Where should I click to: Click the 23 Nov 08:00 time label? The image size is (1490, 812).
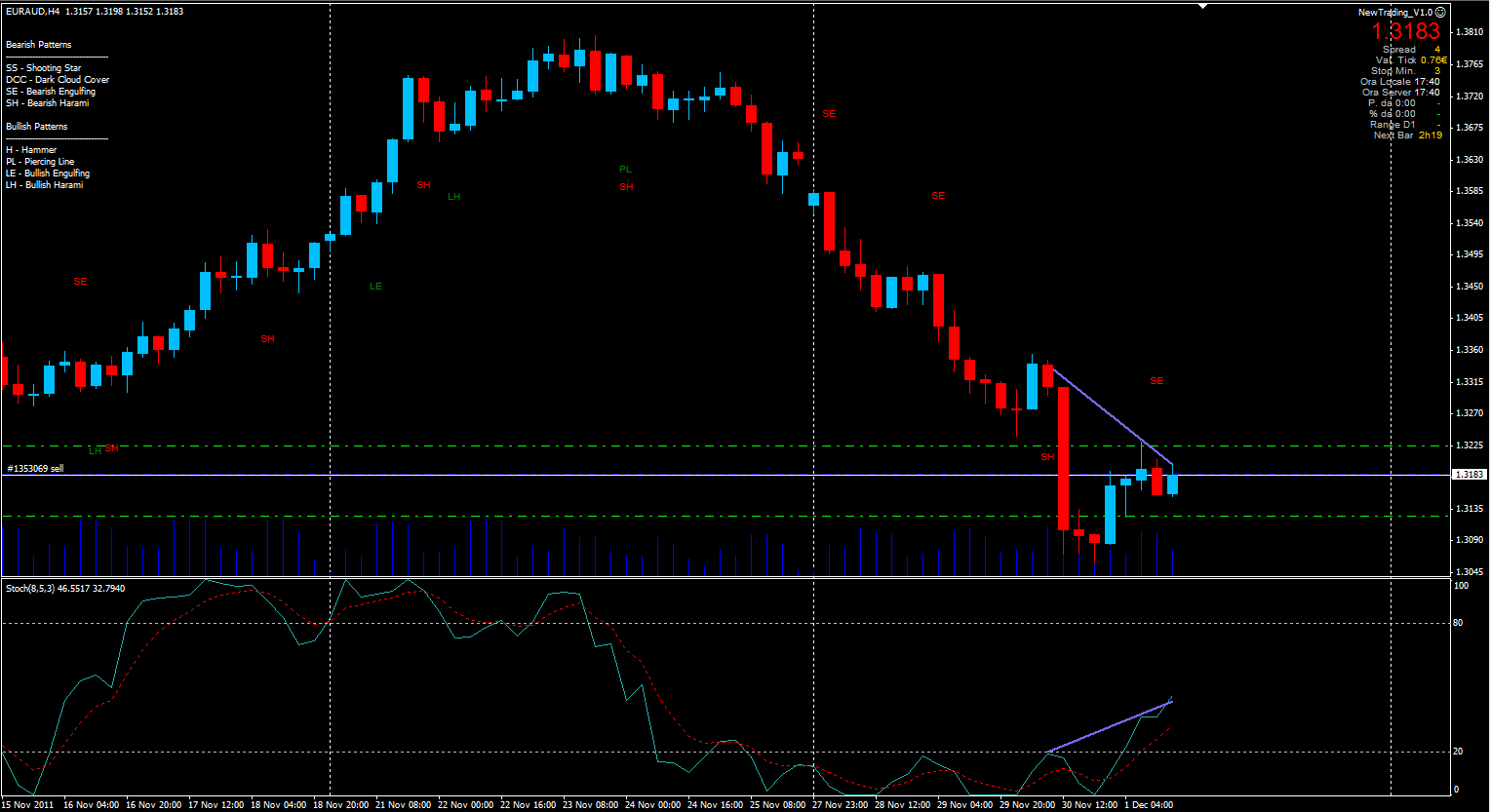(590, 805)
